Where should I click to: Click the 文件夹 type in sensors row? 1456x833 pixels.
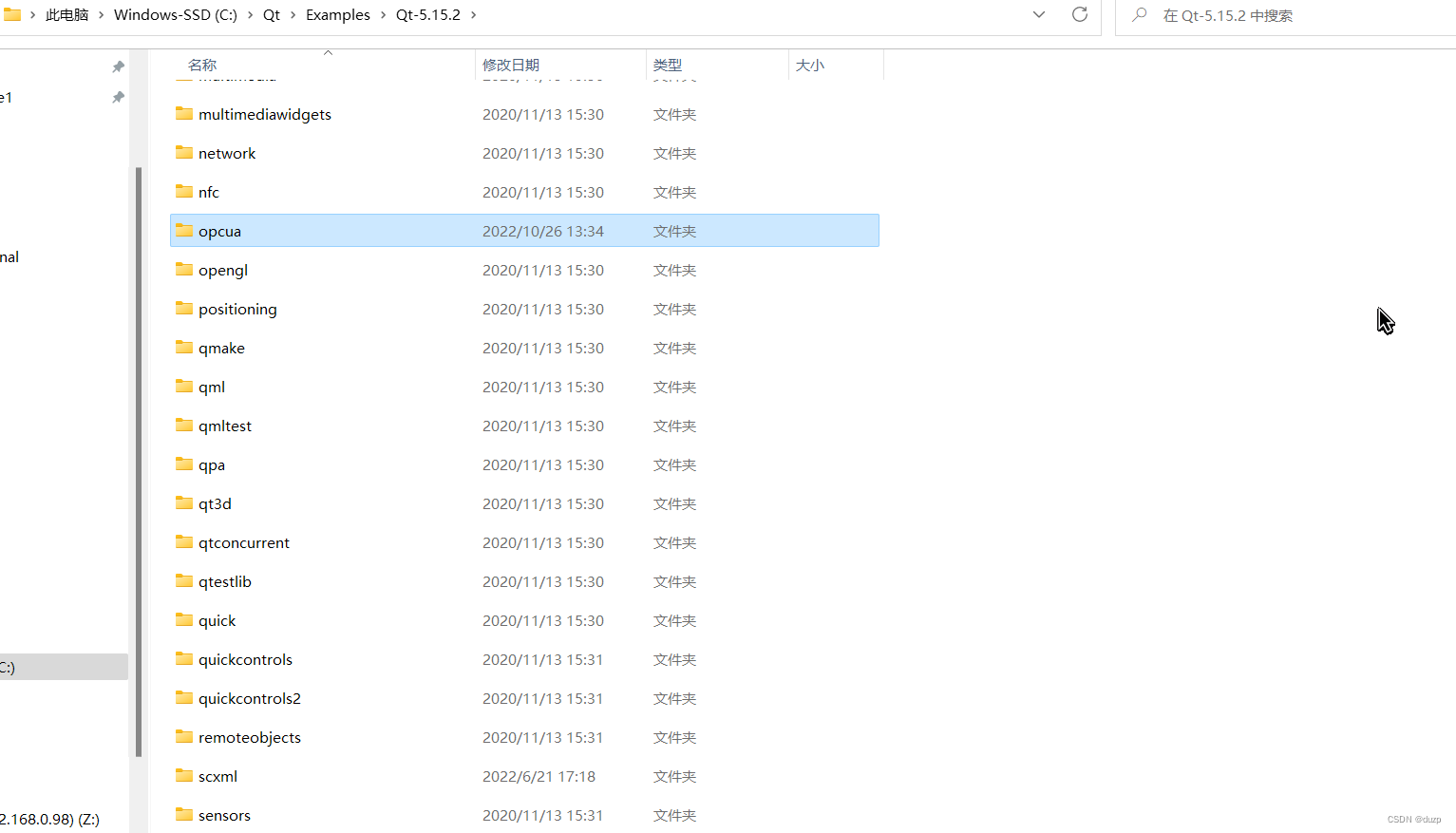(x=675, y=815)
